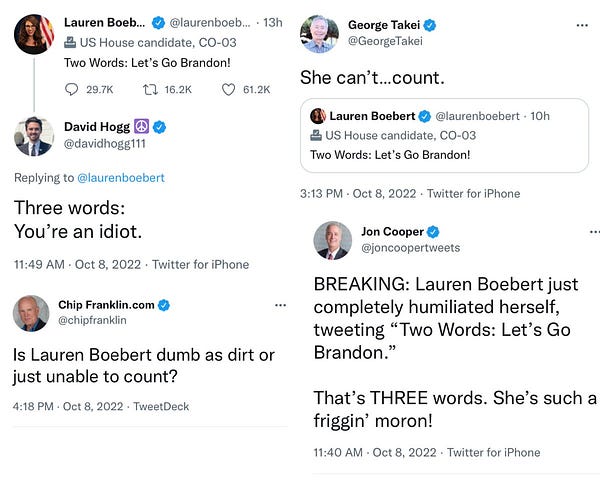Click Jon Cooper's profile picture

[332, 240]
